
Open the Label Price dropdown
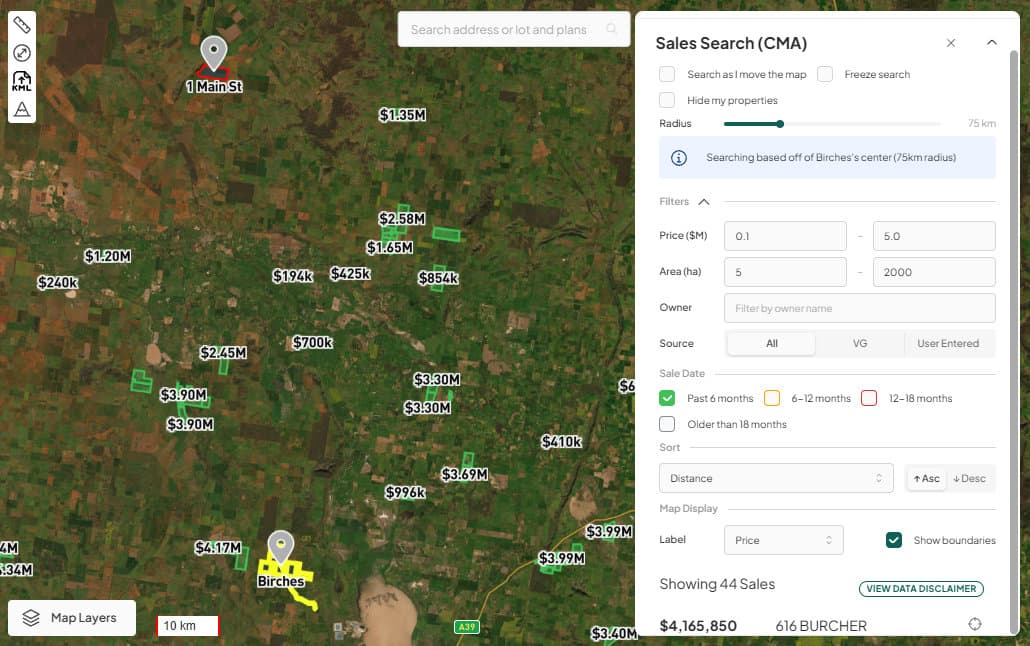tap(783, 540)
